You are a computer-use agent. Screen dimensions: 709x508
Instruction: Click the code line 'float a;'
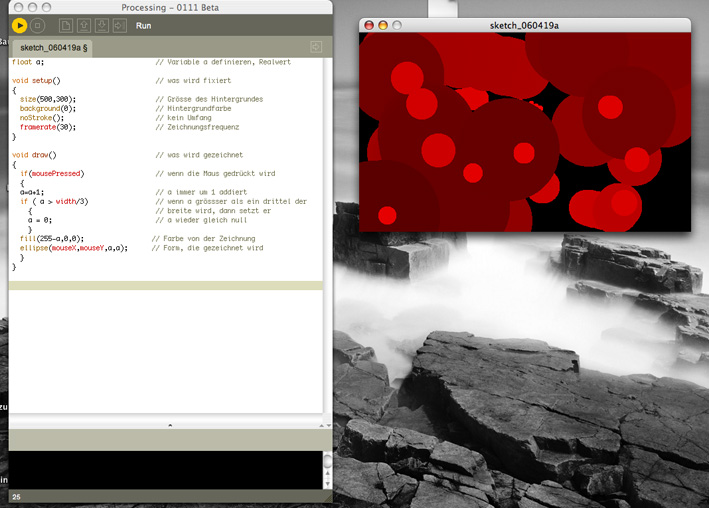tap(28, 62)
